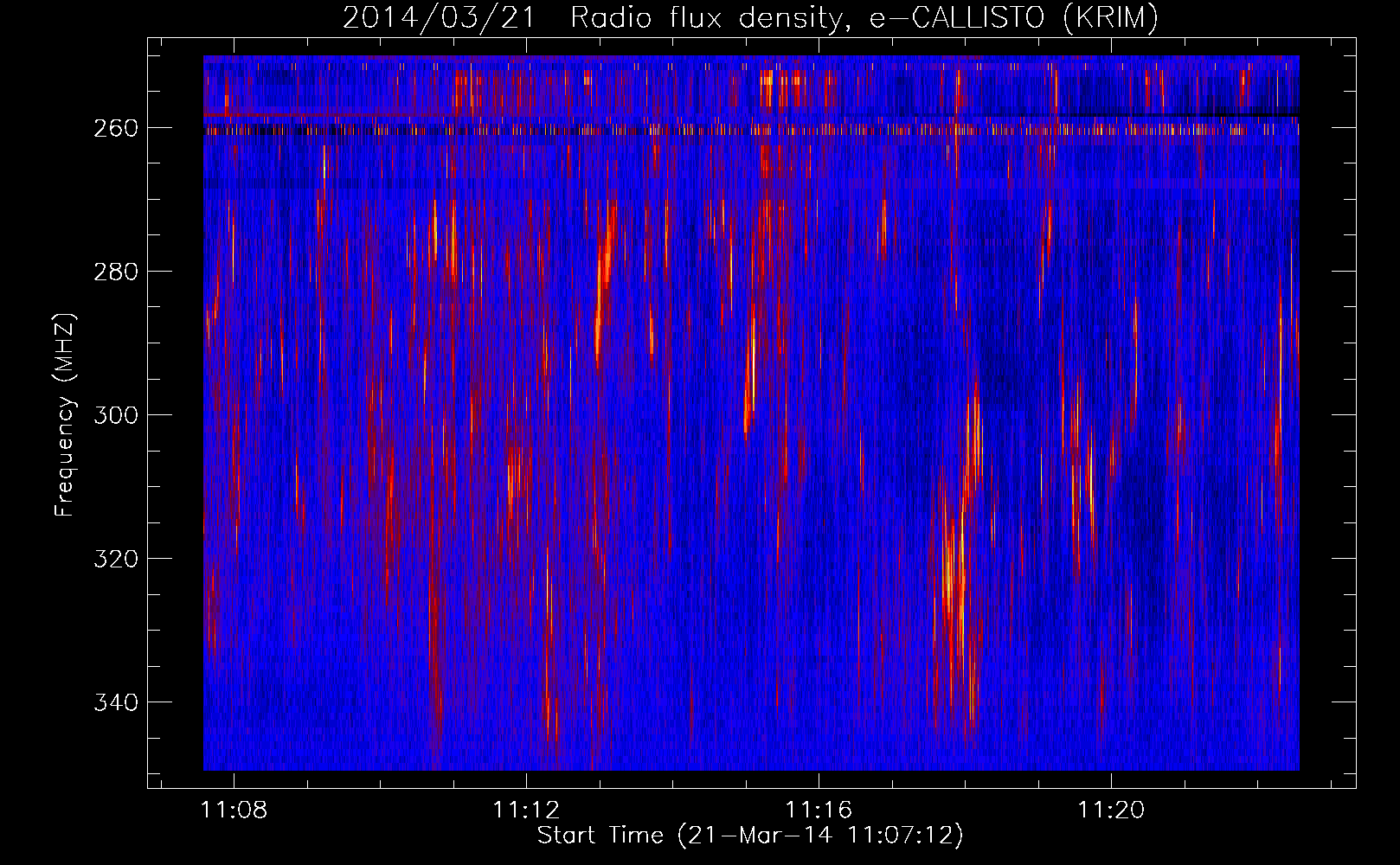The width and height of the screenshot is (1400, 865).
Task: Click the 260 frequency tick label
Action: click(x=116, y=128)
